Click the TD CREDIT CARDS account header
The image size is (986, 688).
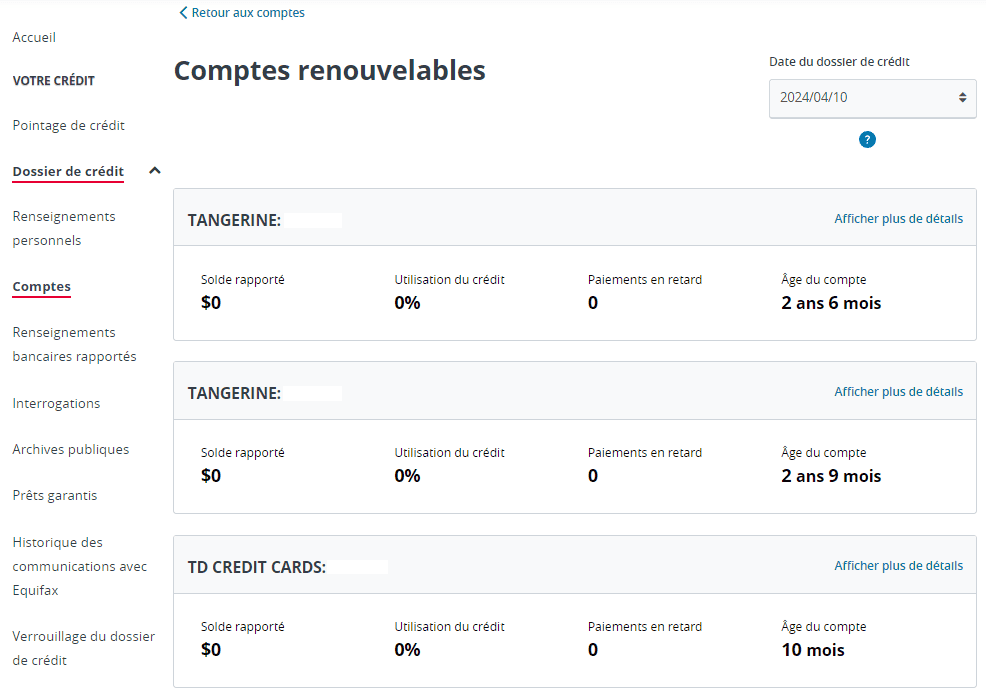click(x=257, y=567)
